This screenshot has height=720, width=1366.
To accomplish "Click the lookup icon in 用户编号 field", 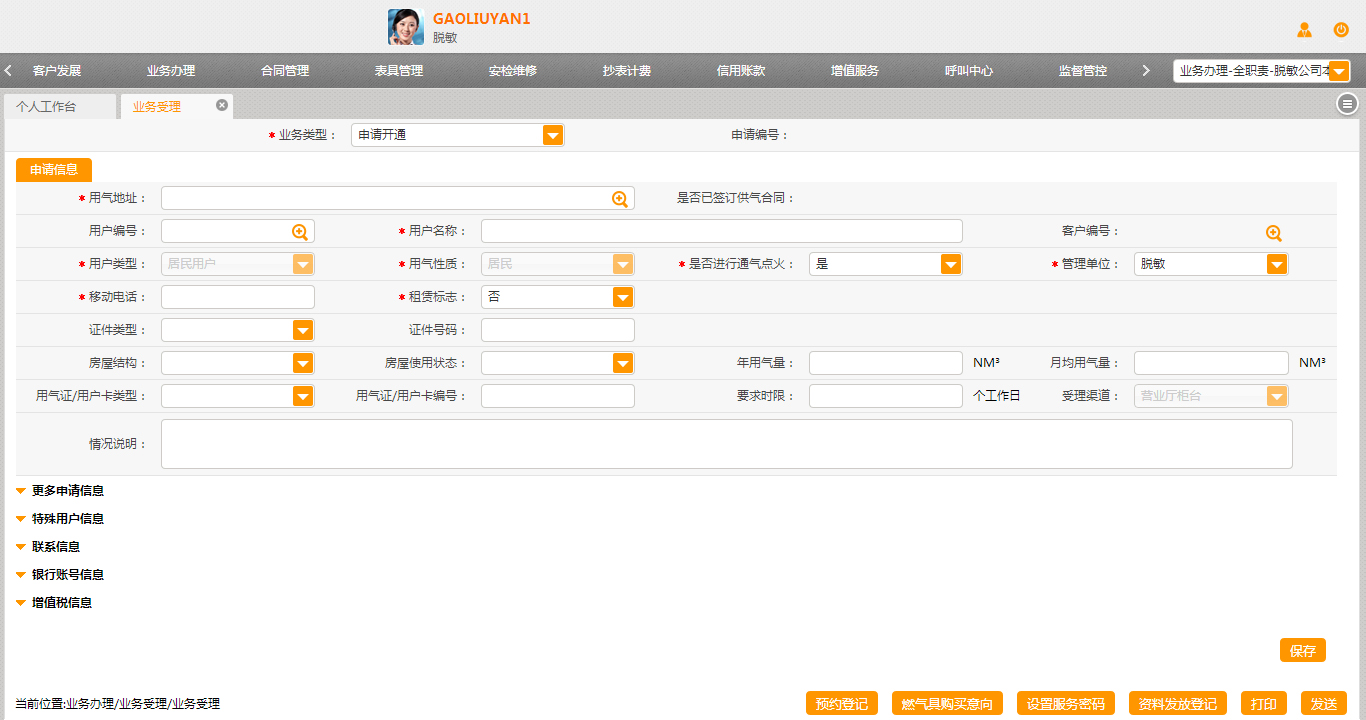I will pyautogui.click(x=300, y=232).
